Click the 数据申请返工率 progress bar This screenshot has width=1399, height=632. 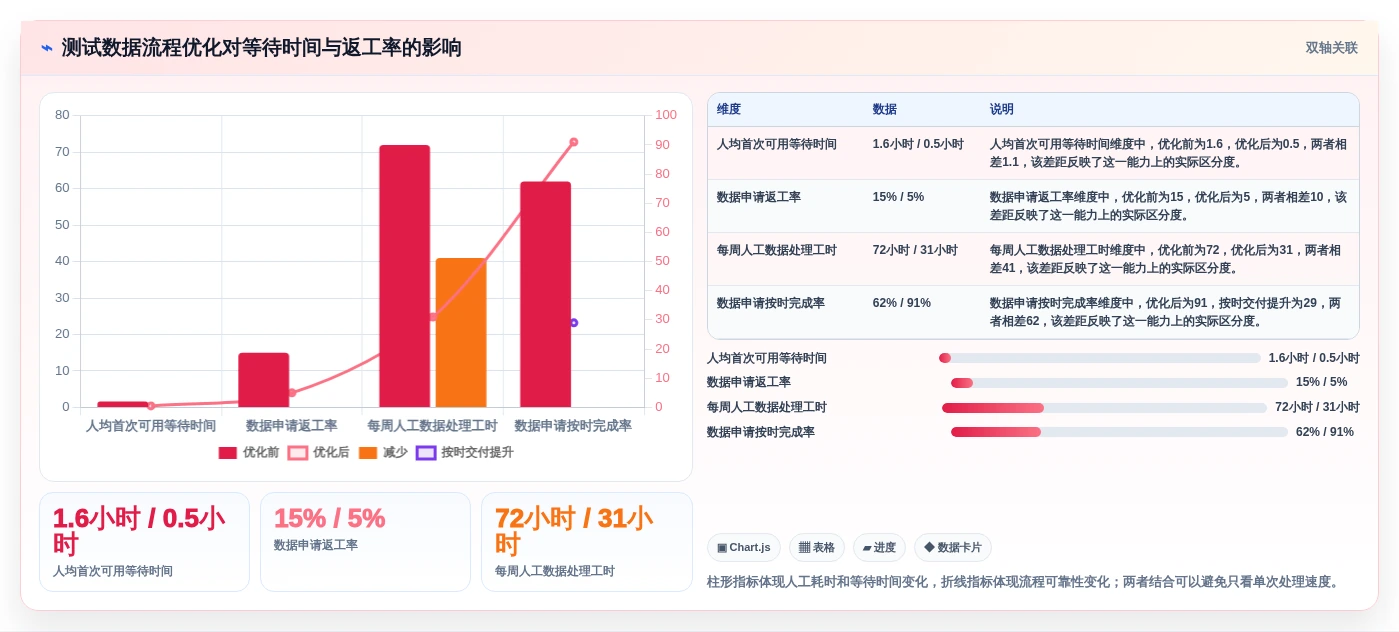1119,383
